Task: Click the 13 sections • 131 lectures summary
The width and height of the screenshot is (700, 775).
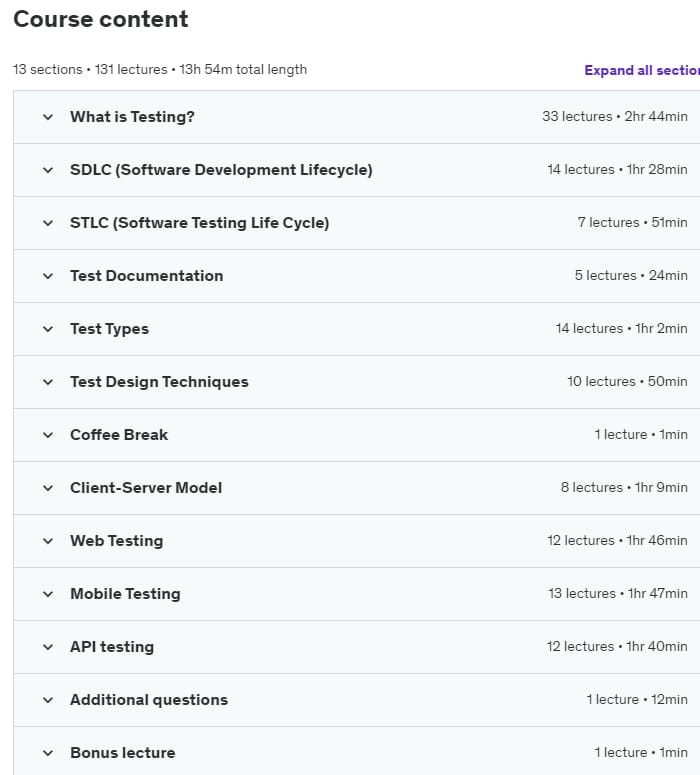Action: (x=160, y=69)
